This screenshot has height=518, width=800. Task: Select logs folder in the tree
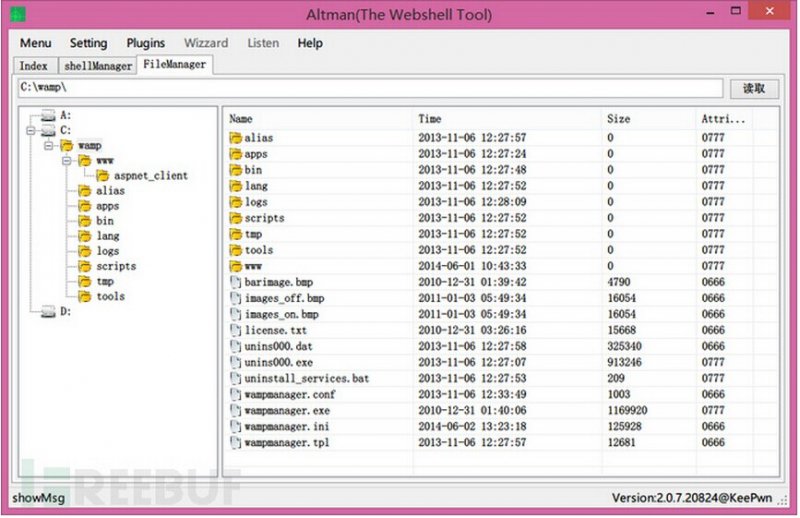[x=108, y=251]
